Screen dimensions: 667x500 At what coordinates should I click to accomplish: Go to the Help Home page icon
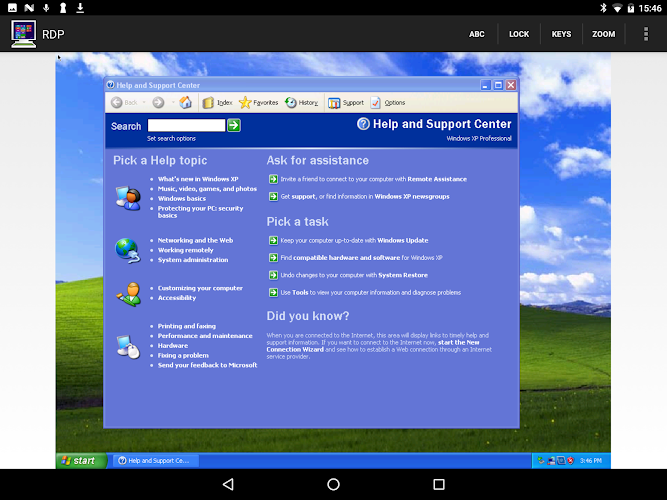click(185, 102)
